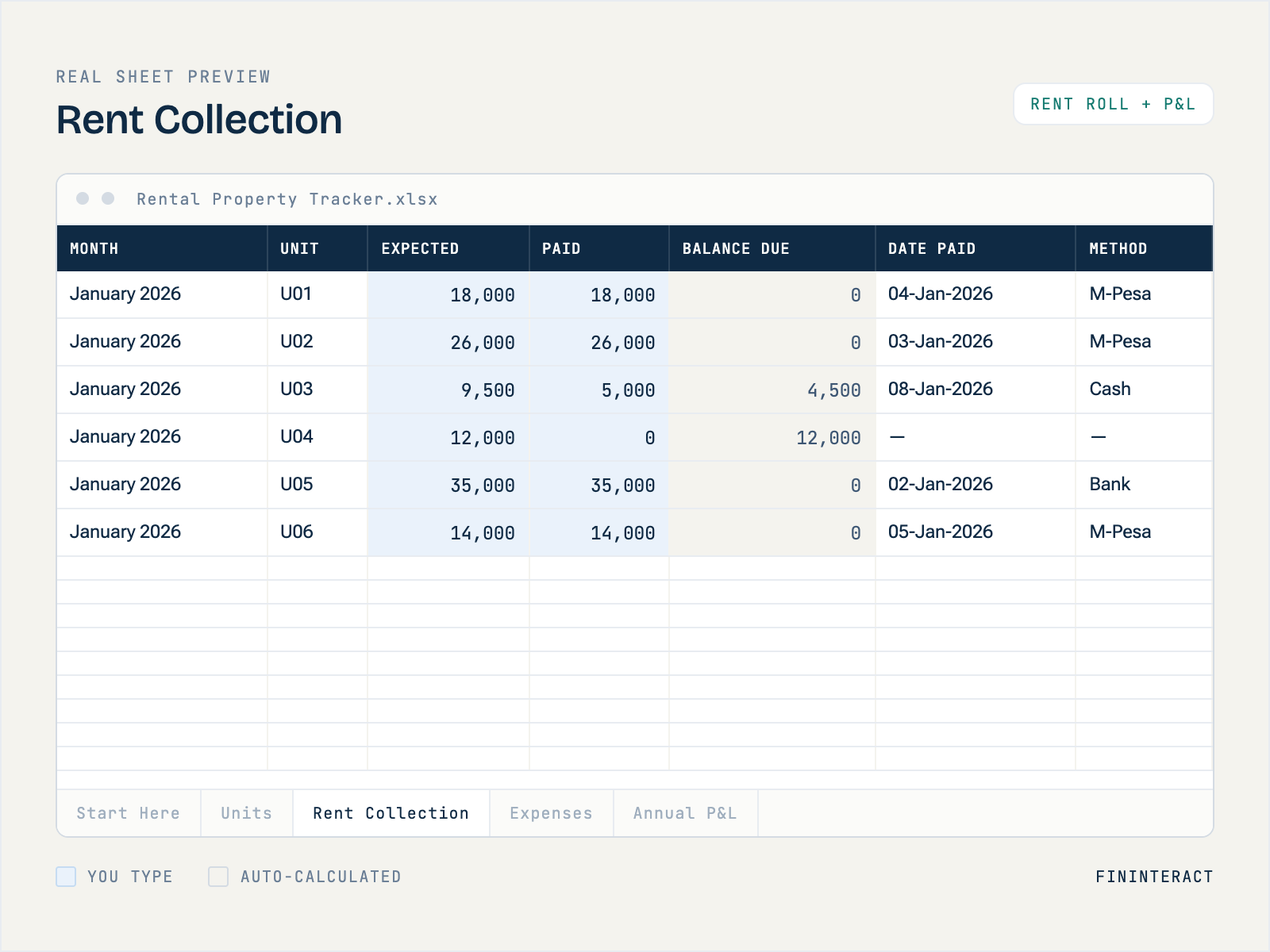
Task: Select the BALANCE DUE column header
Action: [772, 248]
